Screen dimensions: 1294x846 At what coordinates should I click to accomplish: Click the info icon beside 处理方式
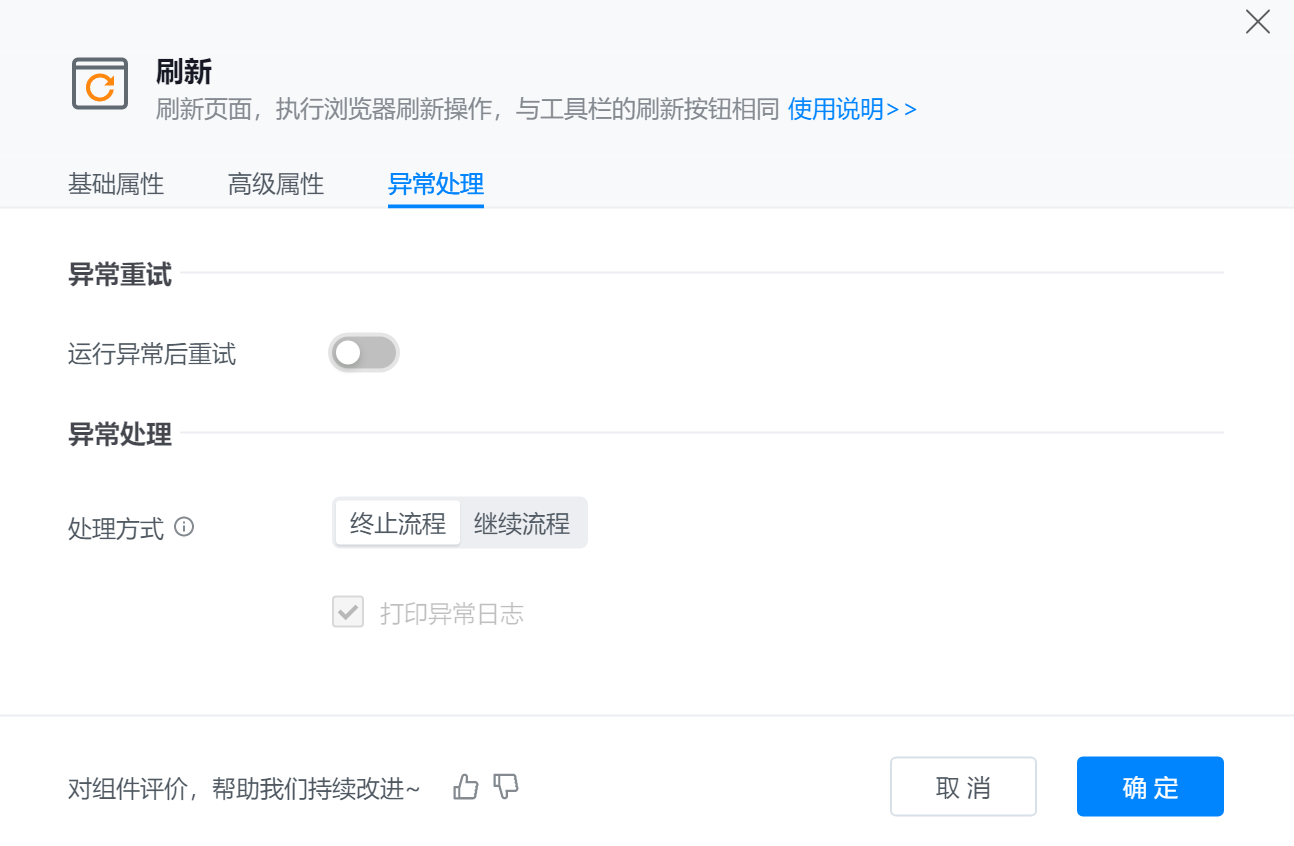(184, 526)
